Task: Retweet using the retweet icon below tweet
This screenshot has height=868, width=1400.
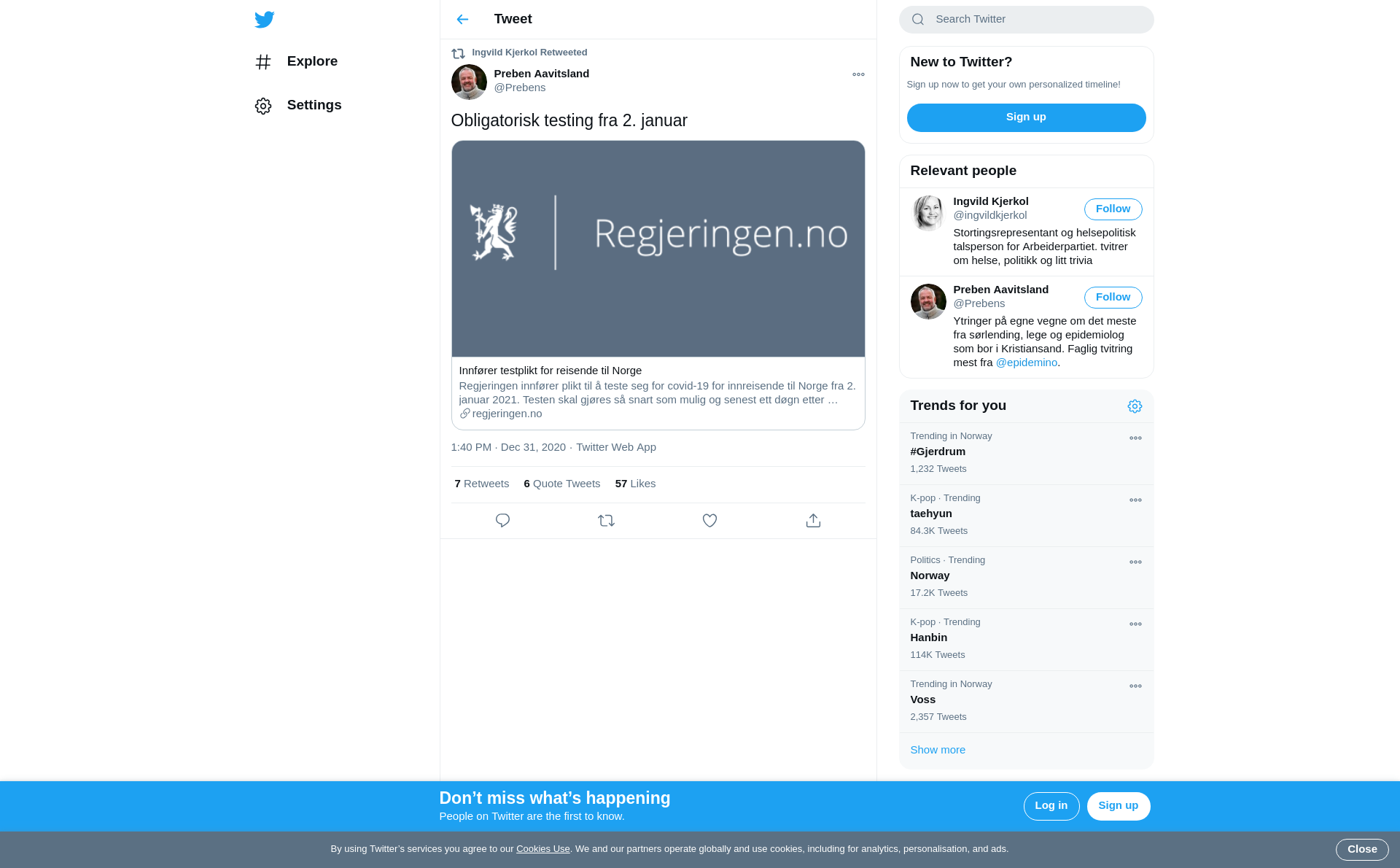Action: (x=606, y=521)
